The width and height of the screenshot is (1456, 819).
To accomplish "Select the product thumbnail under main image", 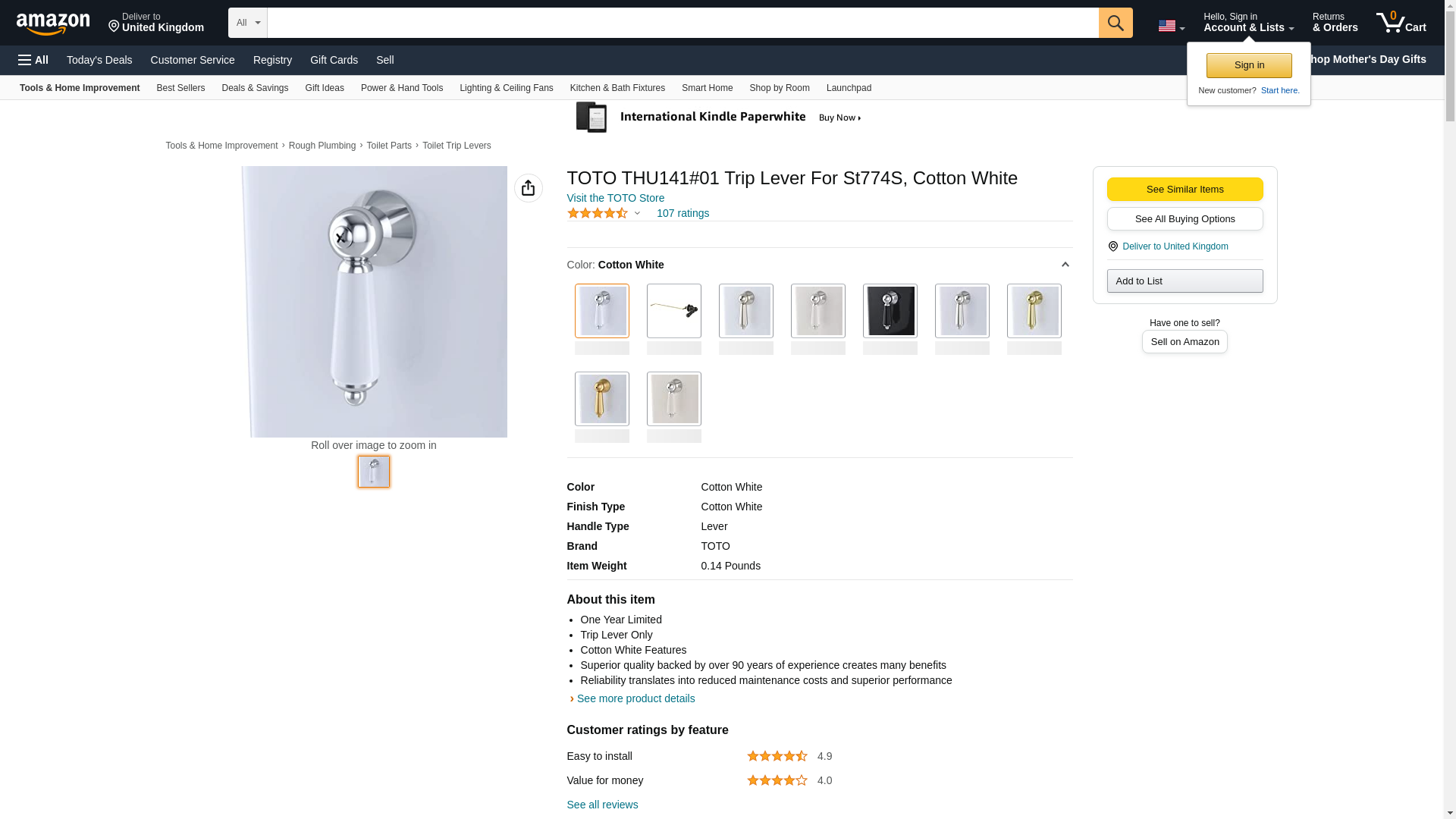I will [x=374, y=472].
